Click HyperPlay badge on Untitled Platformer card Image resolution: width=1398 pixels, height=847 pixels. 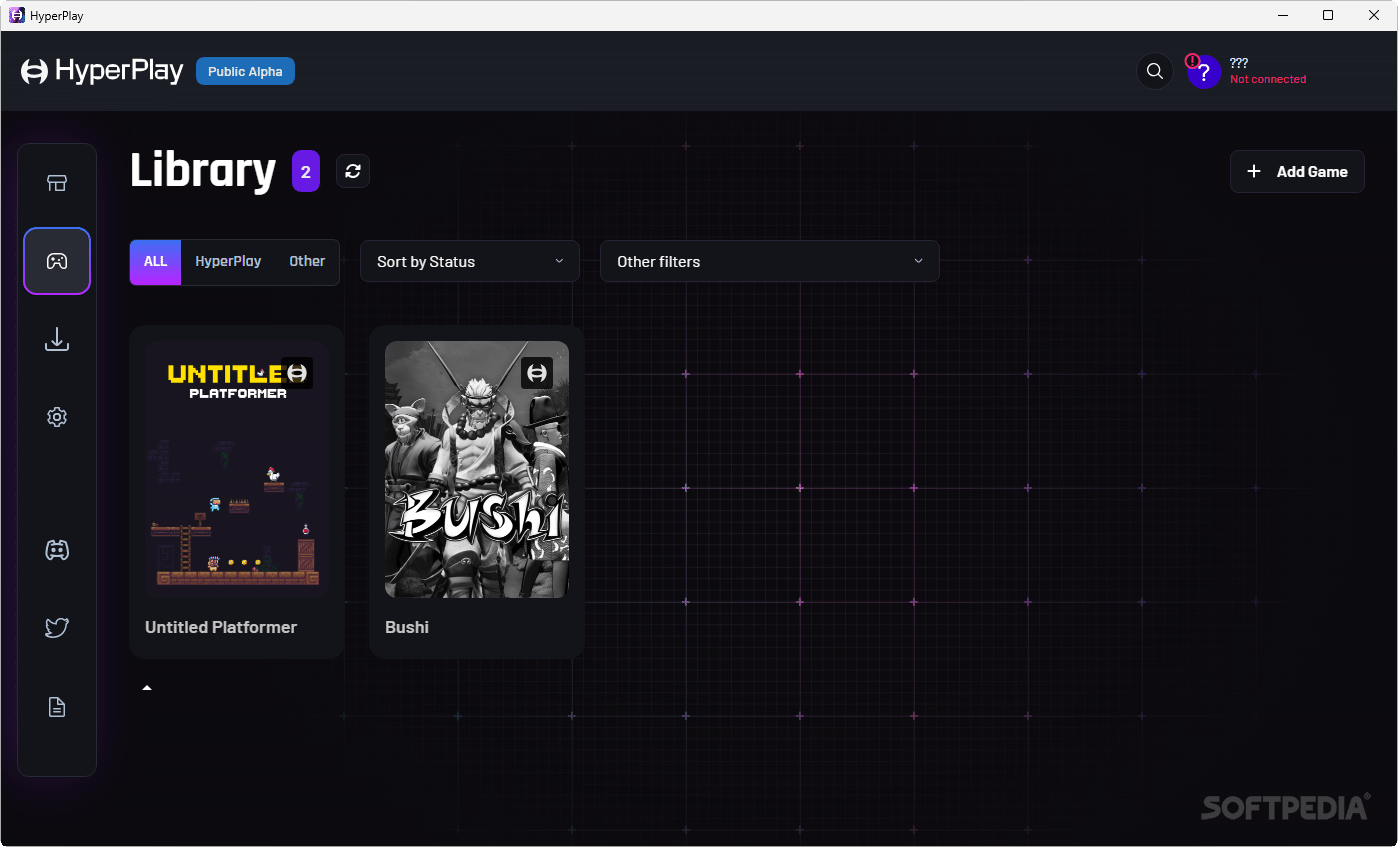(297, 373)
